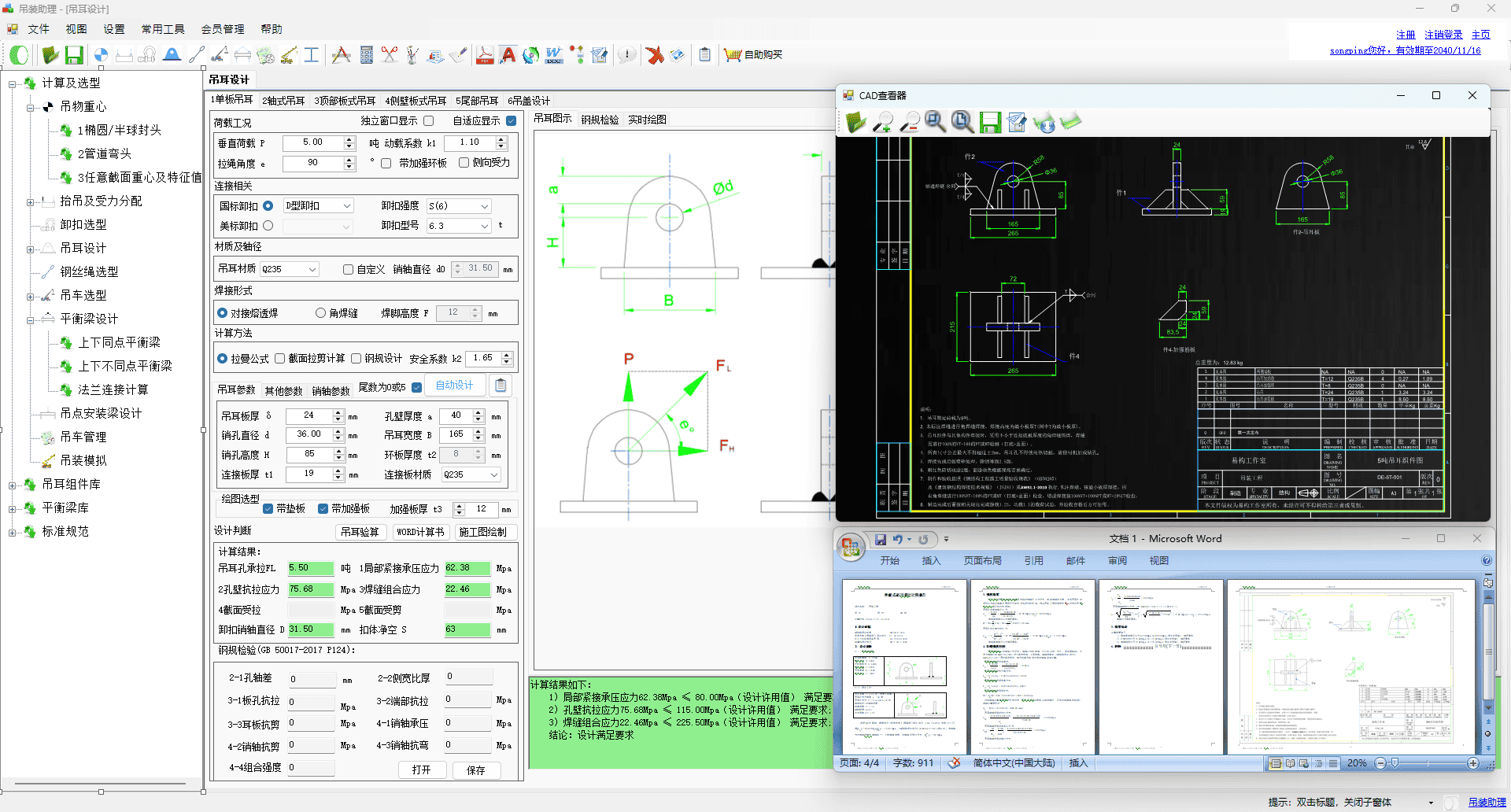Click the shopping cart 自助购买 icon

click(733, 55)
